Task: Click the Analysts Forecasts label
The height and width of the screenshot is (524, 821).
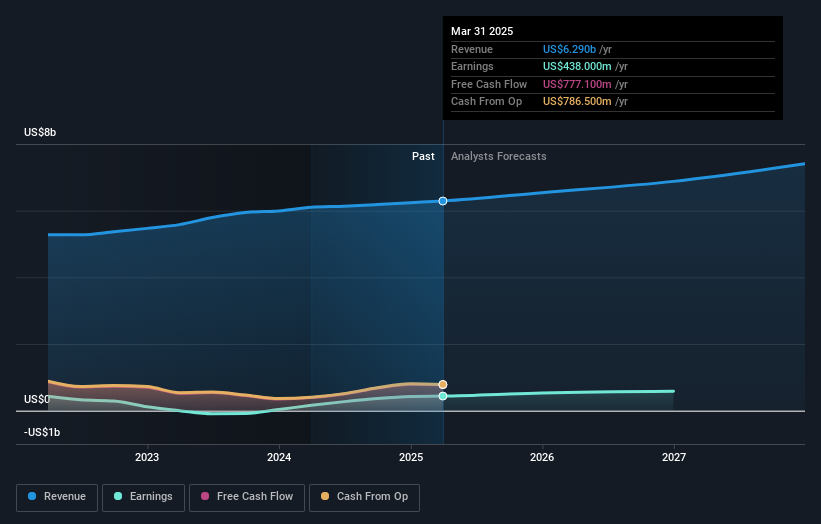Action: pyautogui.click(x=498, y=157)
